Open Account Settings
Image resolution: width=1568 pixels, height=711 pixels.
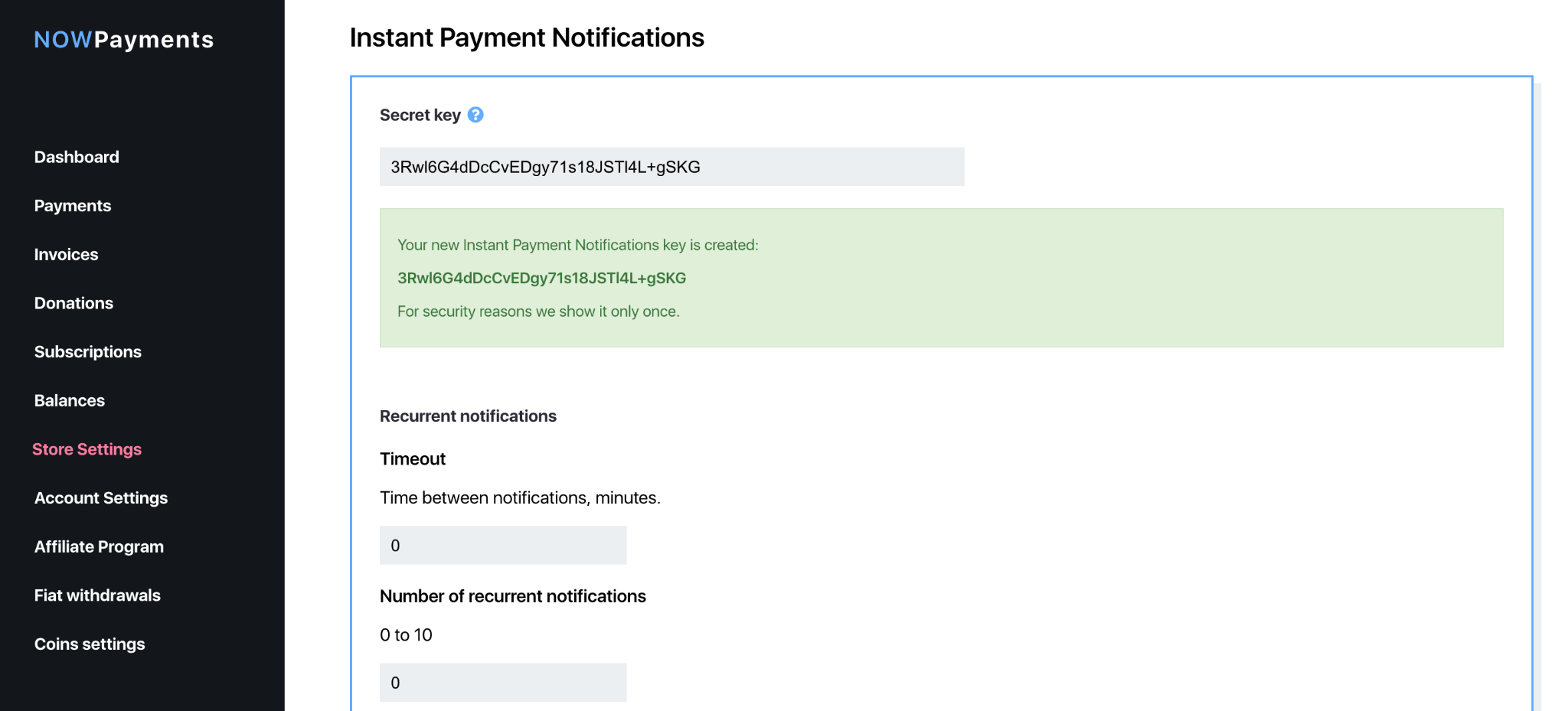point(101,498)
